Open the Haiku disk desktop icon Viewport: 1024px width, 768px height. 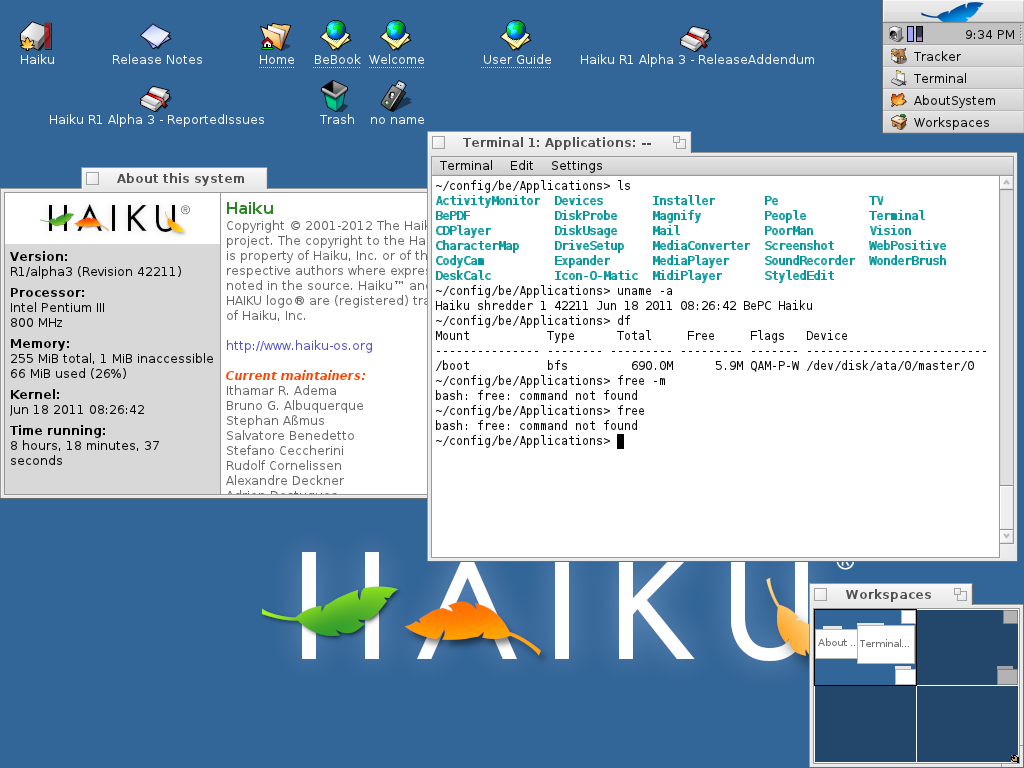(37, 36)
